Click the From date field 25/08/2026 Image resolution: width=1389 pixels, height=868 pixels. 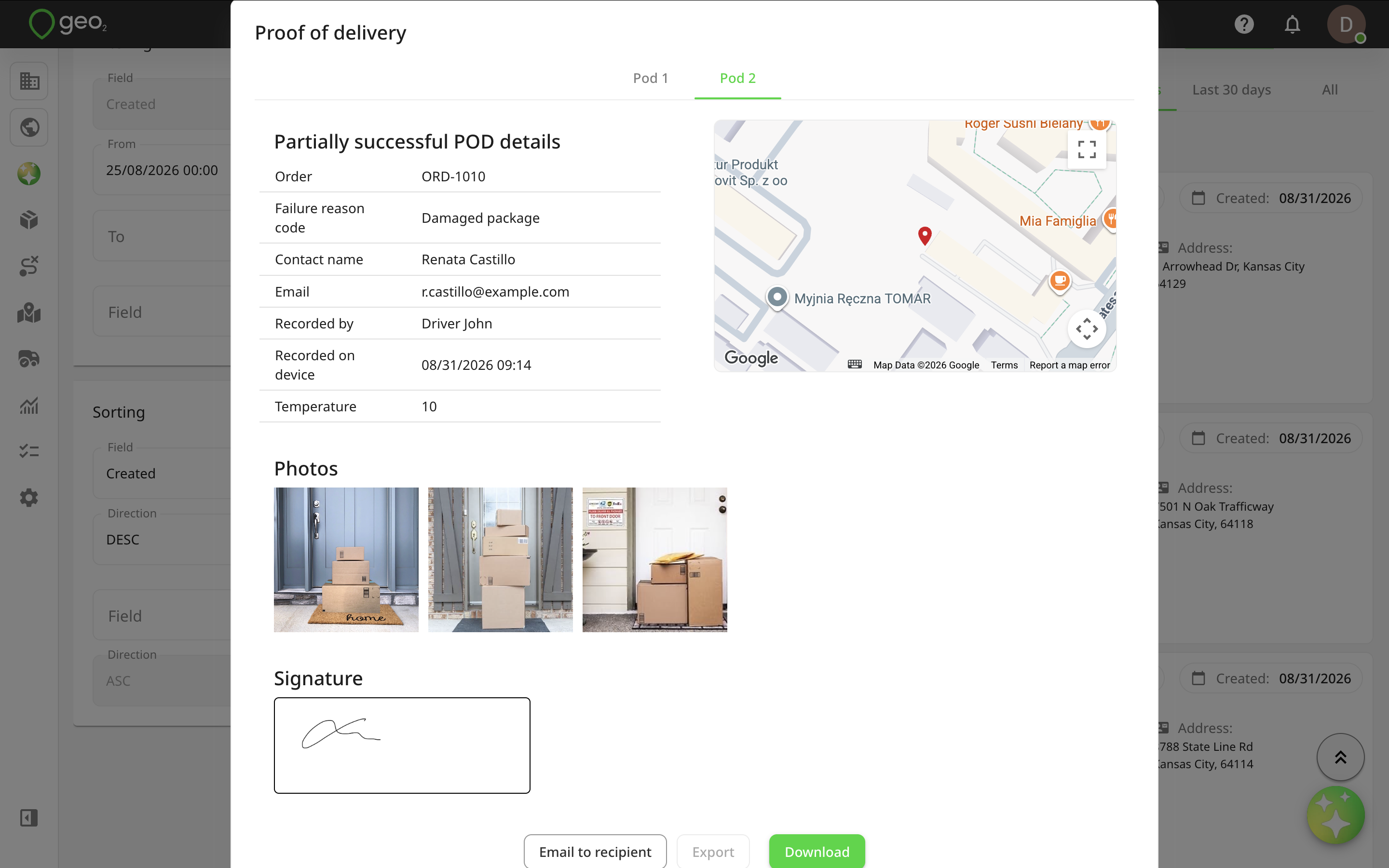click(x=162, y=171)
